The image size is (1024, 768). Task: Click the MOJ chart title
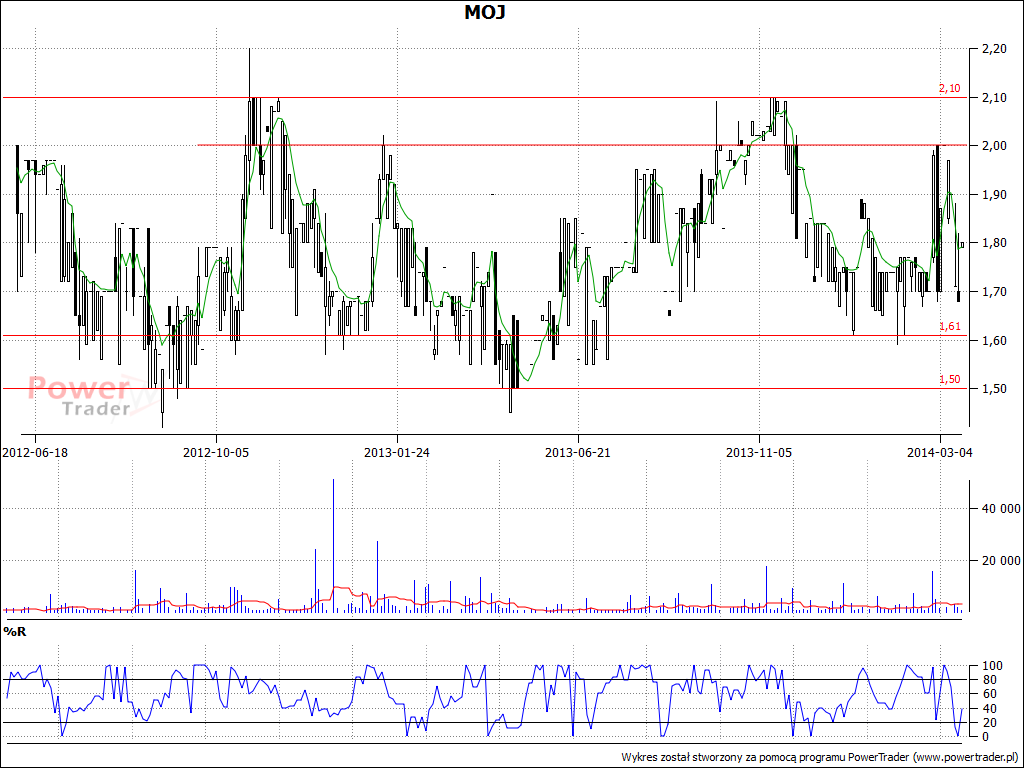[x=485, y=12]
